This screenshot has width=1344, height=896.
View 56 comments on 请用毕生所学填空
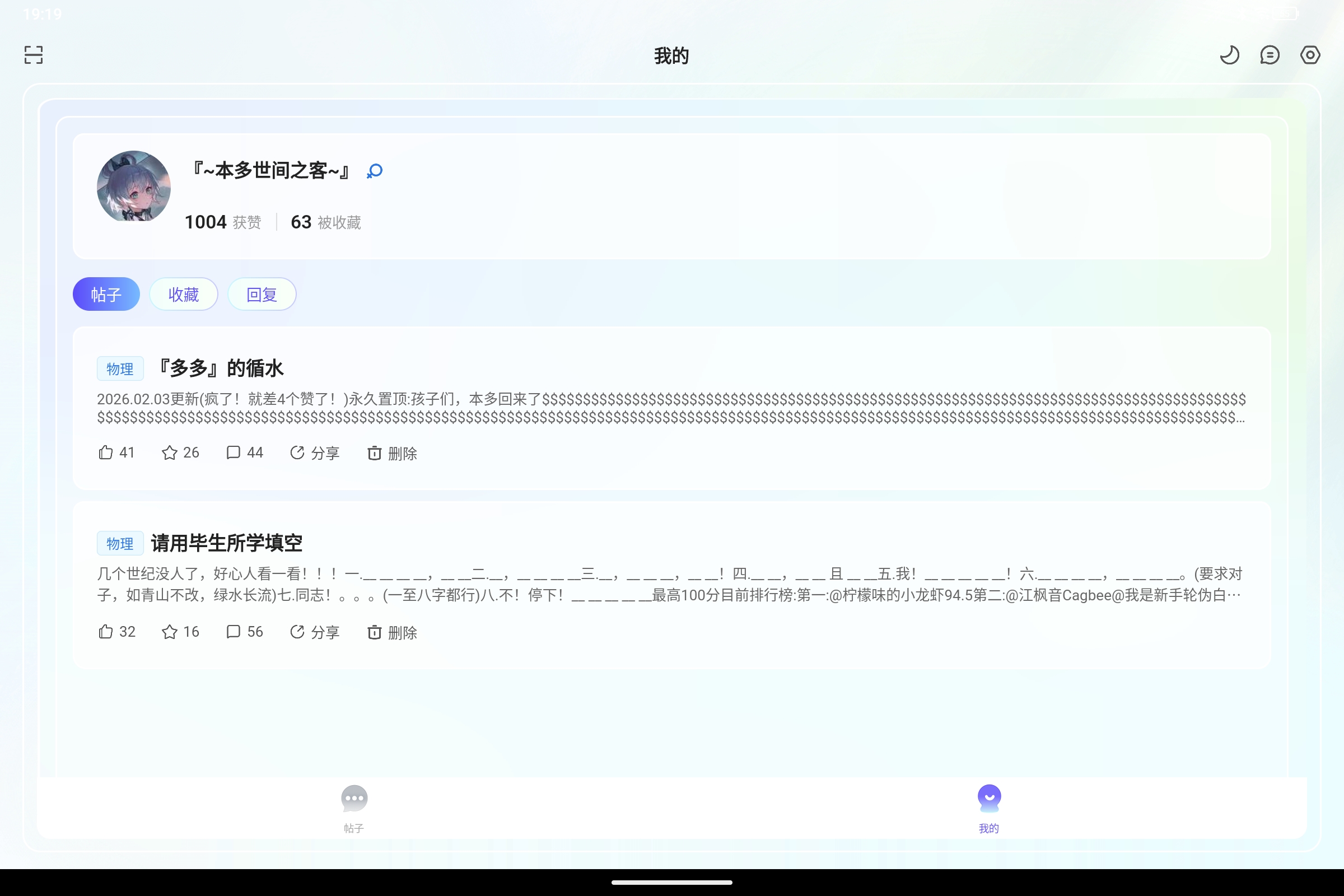point(244,632)
